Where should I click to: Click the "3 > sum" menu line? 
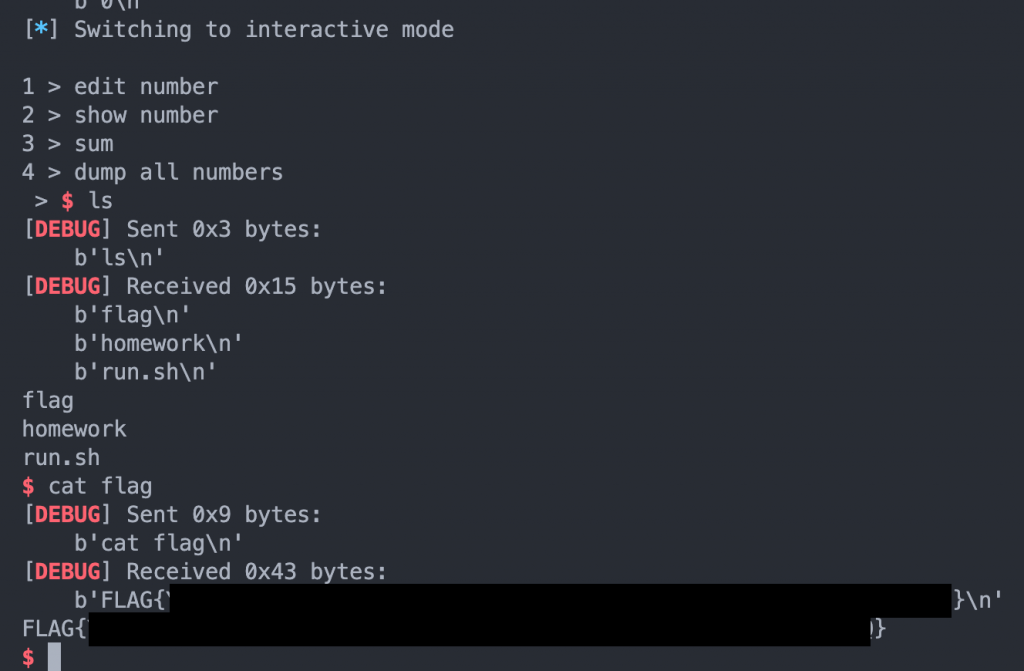coord(68,144)
